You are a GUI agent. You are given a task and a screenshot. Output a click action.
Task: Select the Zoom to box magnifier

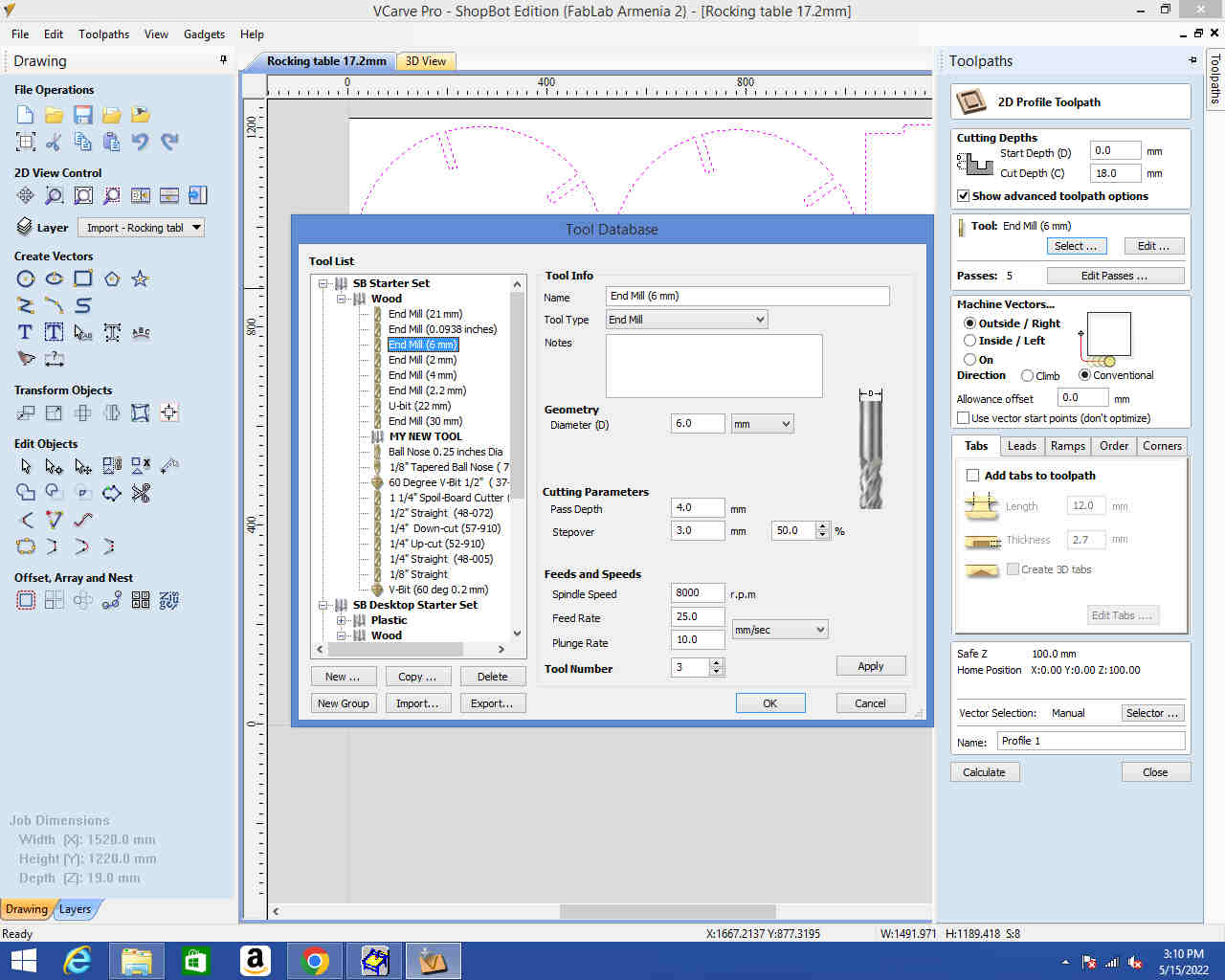coord(55,195)
